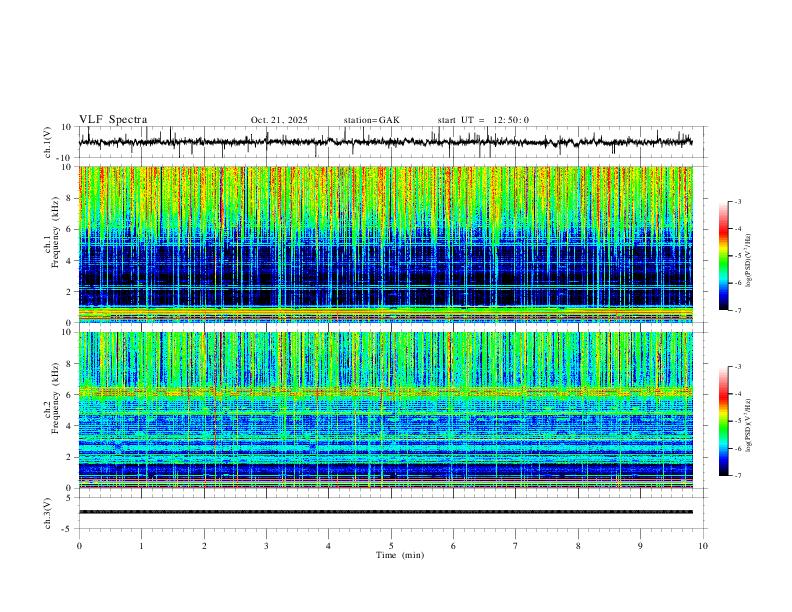Click the "-3" label on ch.1 color scale
The image size is (792, 612).
point(737,201)
